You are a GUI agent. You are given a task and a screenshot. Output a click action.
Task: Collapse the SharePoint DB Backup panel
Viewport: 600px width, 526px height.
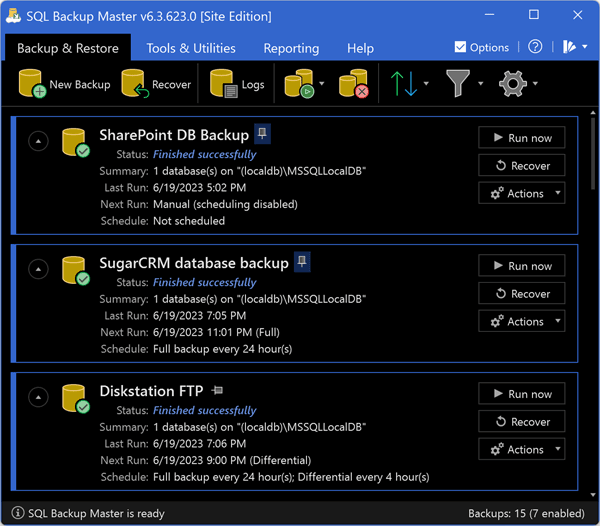tap(37, 142)
